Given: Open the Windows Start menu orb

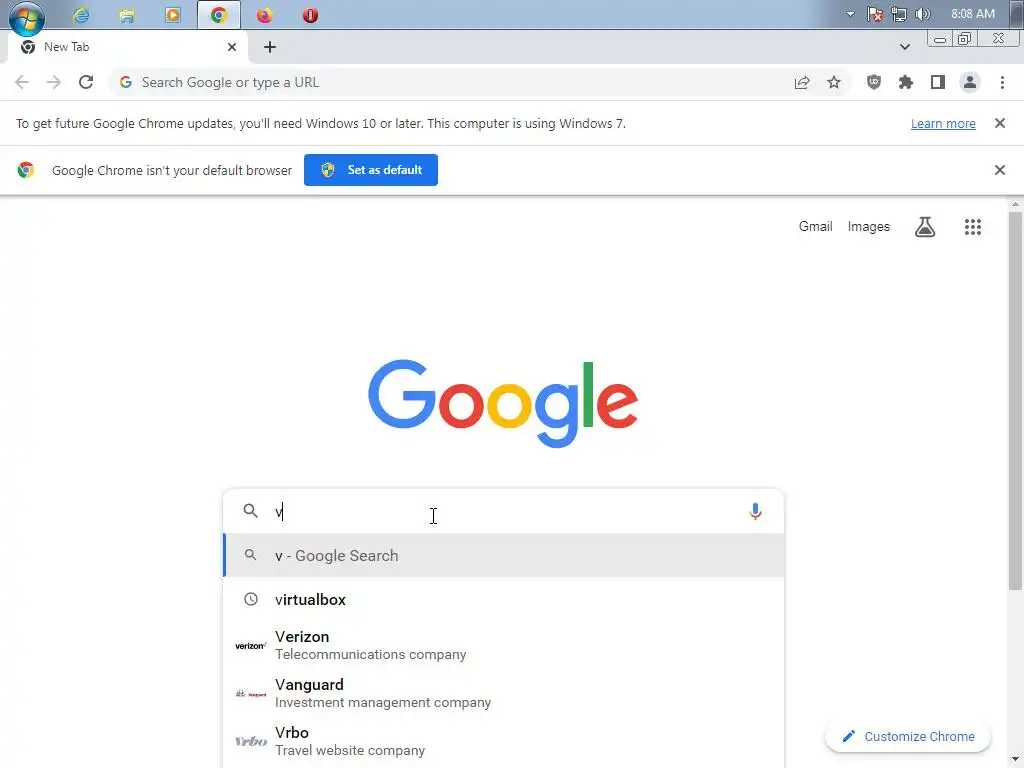Looking at the screenshot, I should pyautogui.click(x=27, y=16).
